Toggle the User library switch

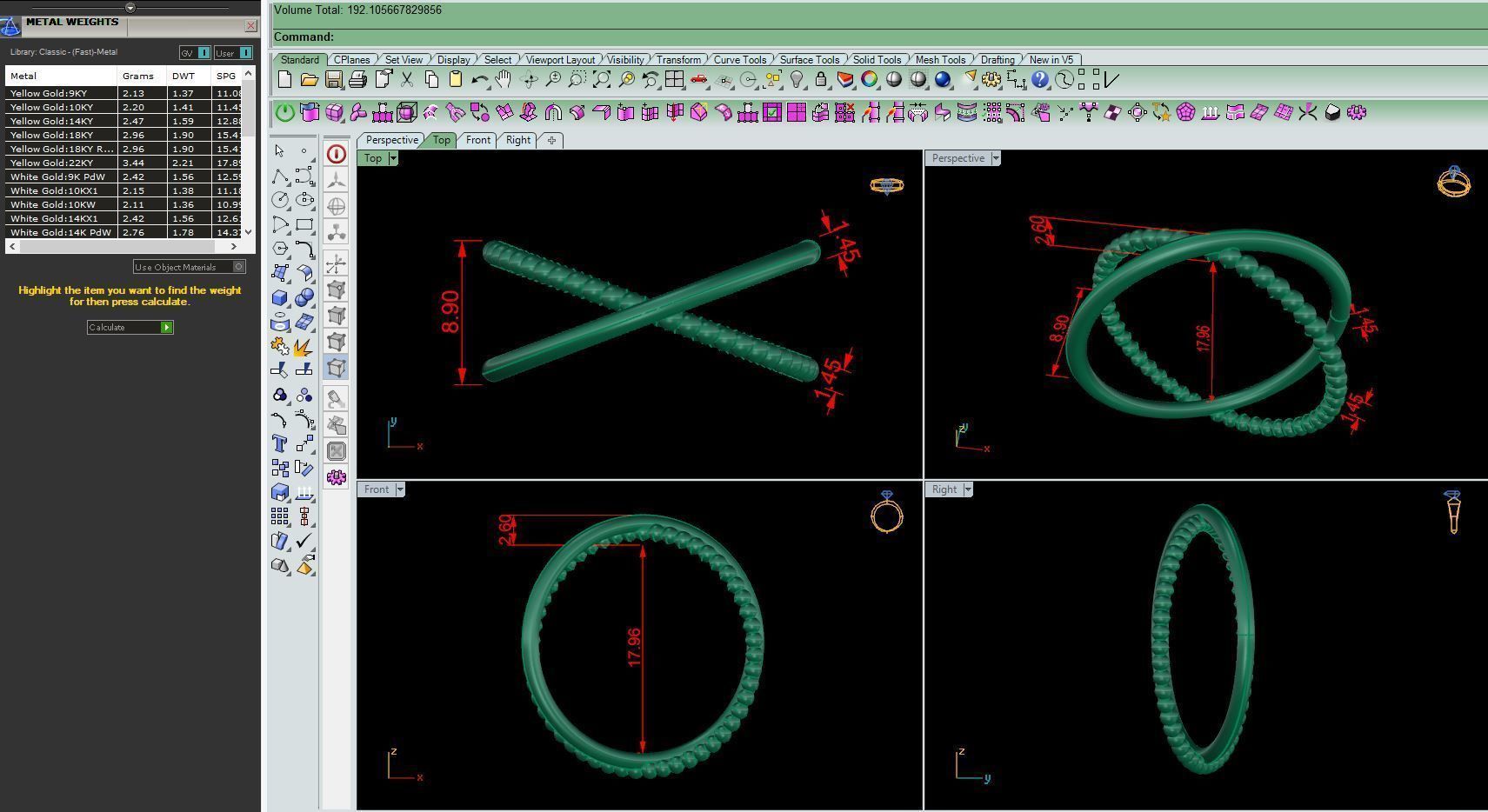(233, 53)
